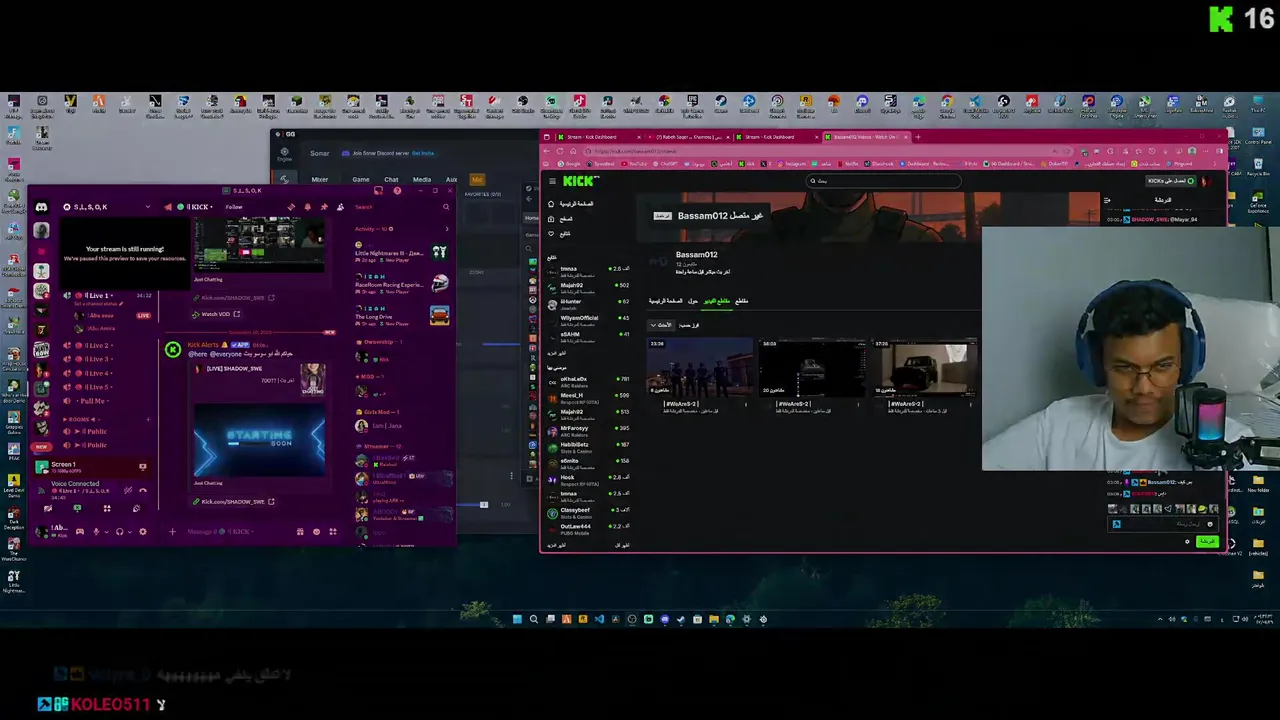The width and height of the screenshot is (1280, 720).
Task: Click the green send button in Kick chat
Action: [1207, 541]
